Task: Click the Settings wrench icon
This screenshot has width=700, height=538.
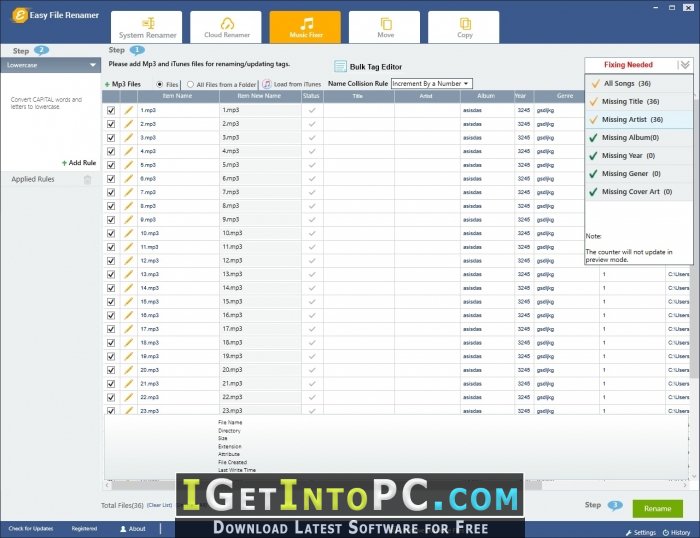Action: tap(629, 533)
